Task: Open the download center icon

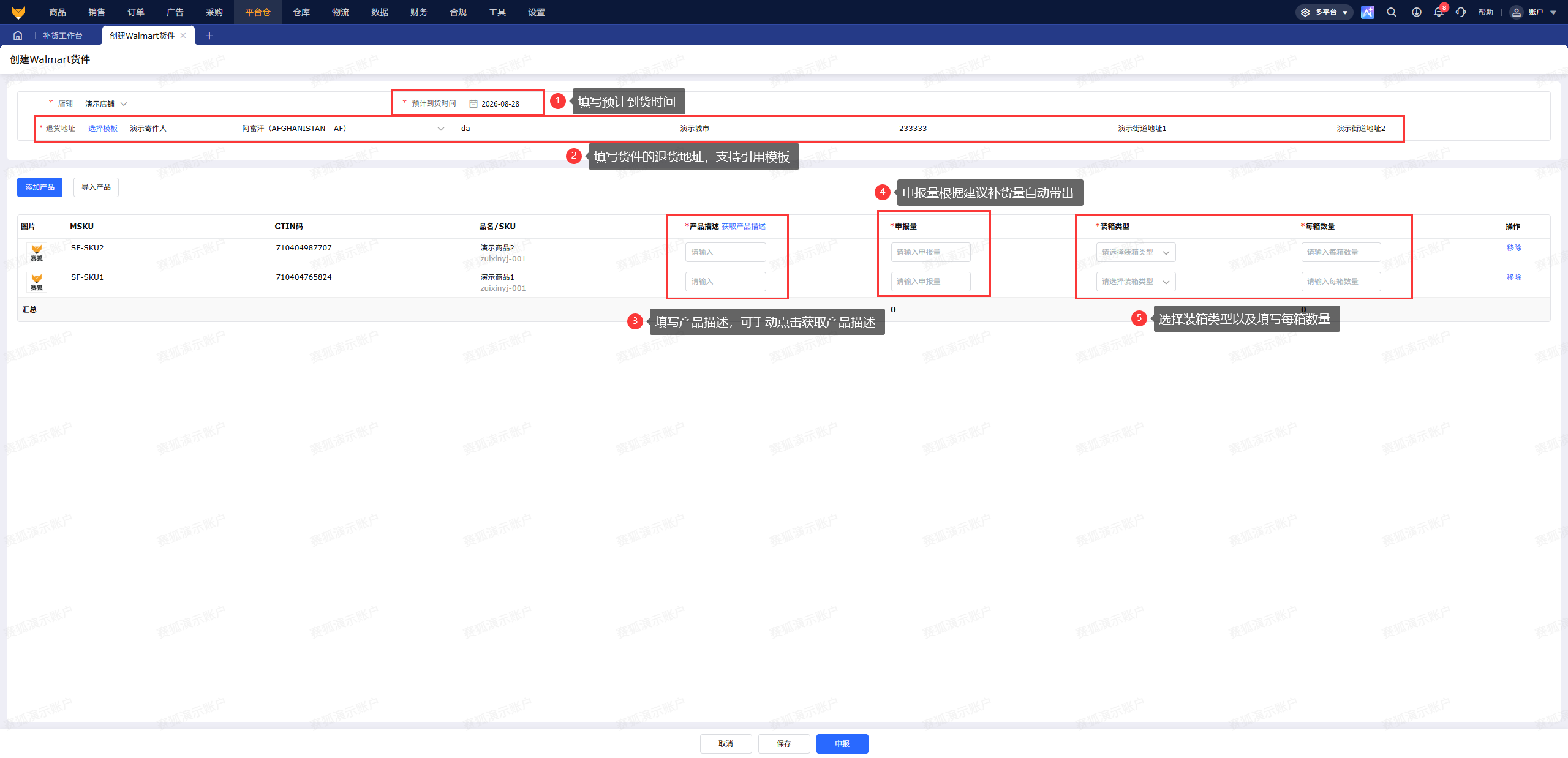Action: (1417, 12)
